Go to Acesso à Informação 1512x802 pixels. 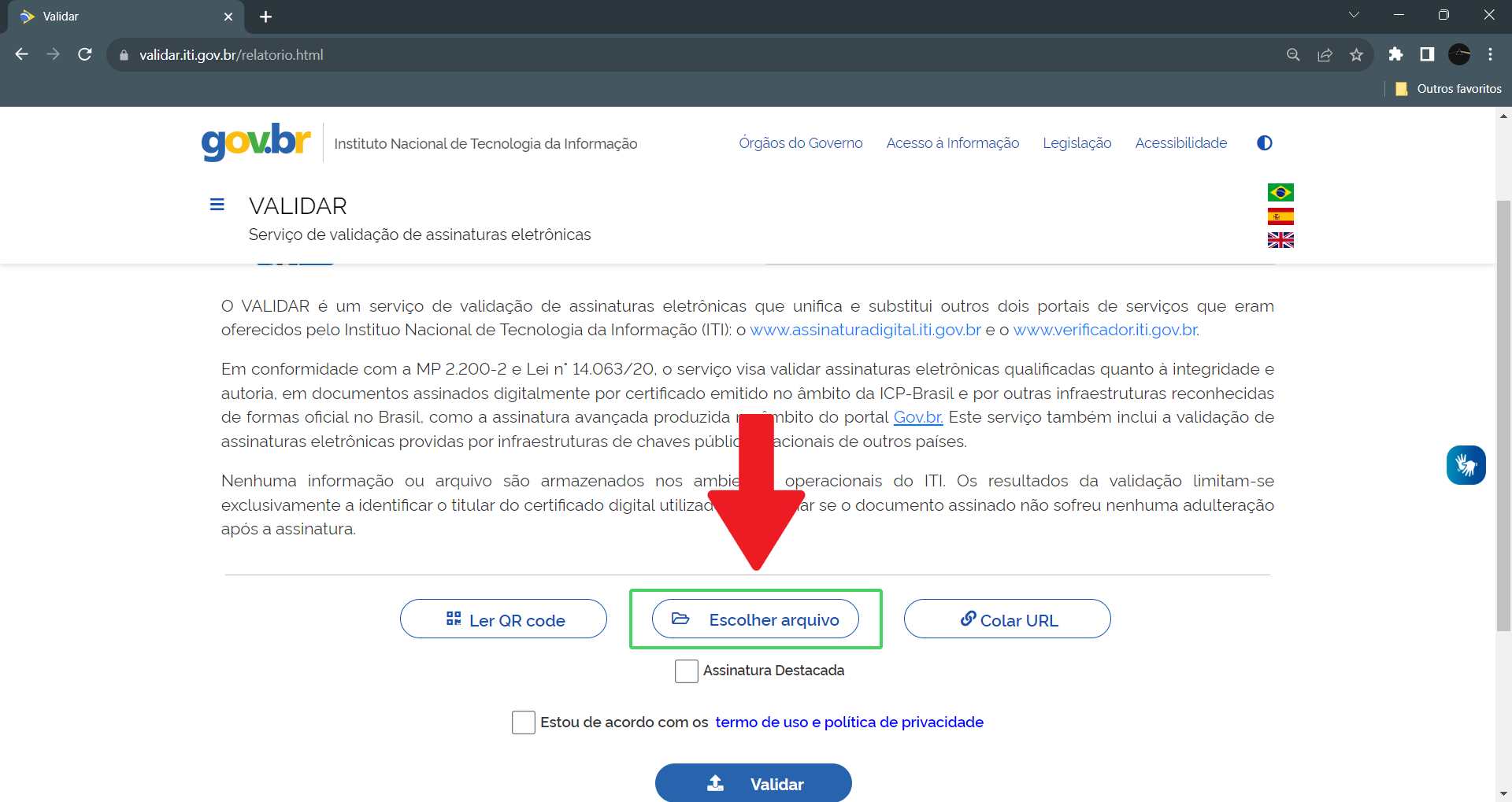pos(952,143)
